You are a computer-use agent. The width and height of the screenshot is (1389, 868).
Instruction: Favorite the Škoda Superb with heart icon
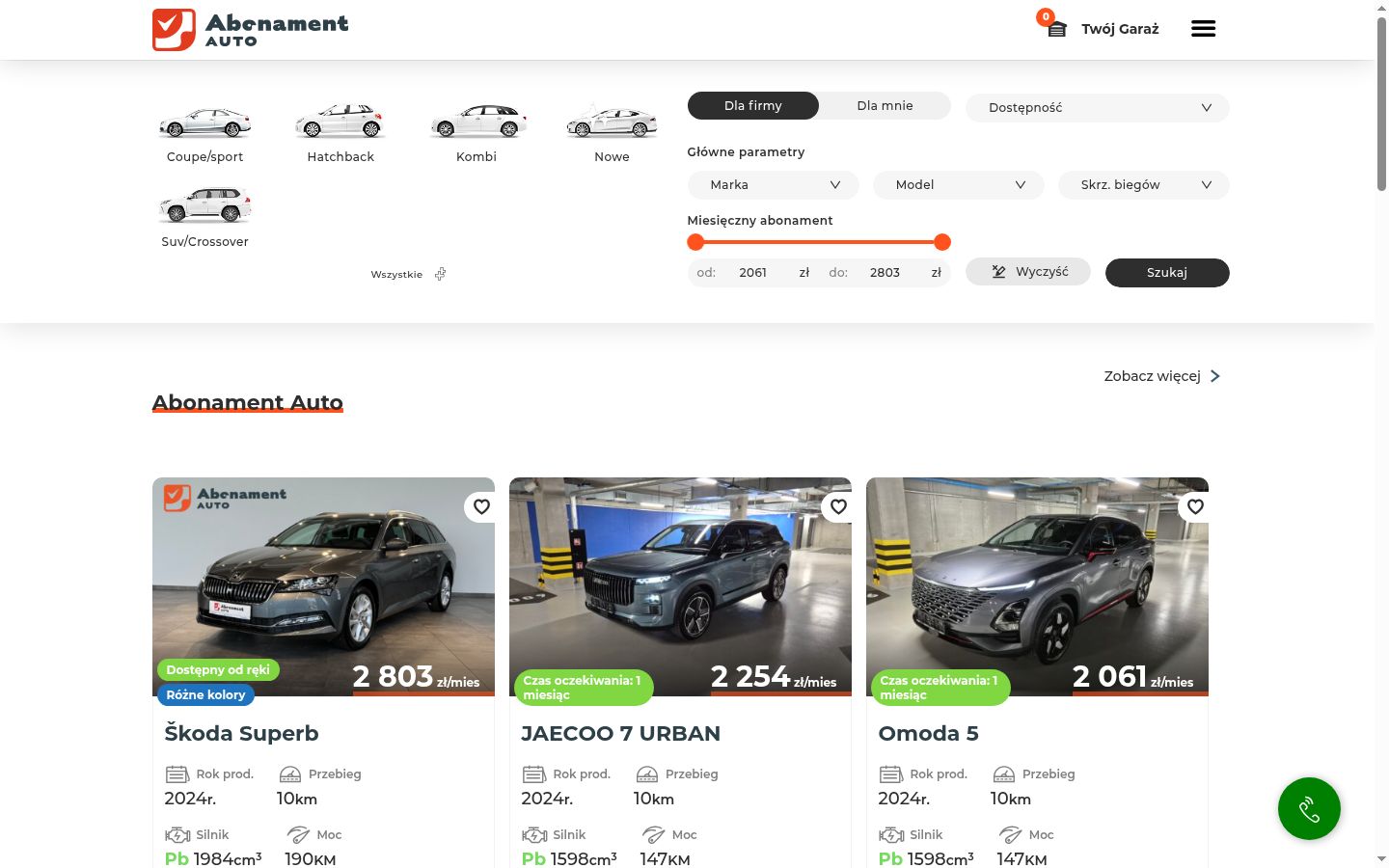coord(481,506)
